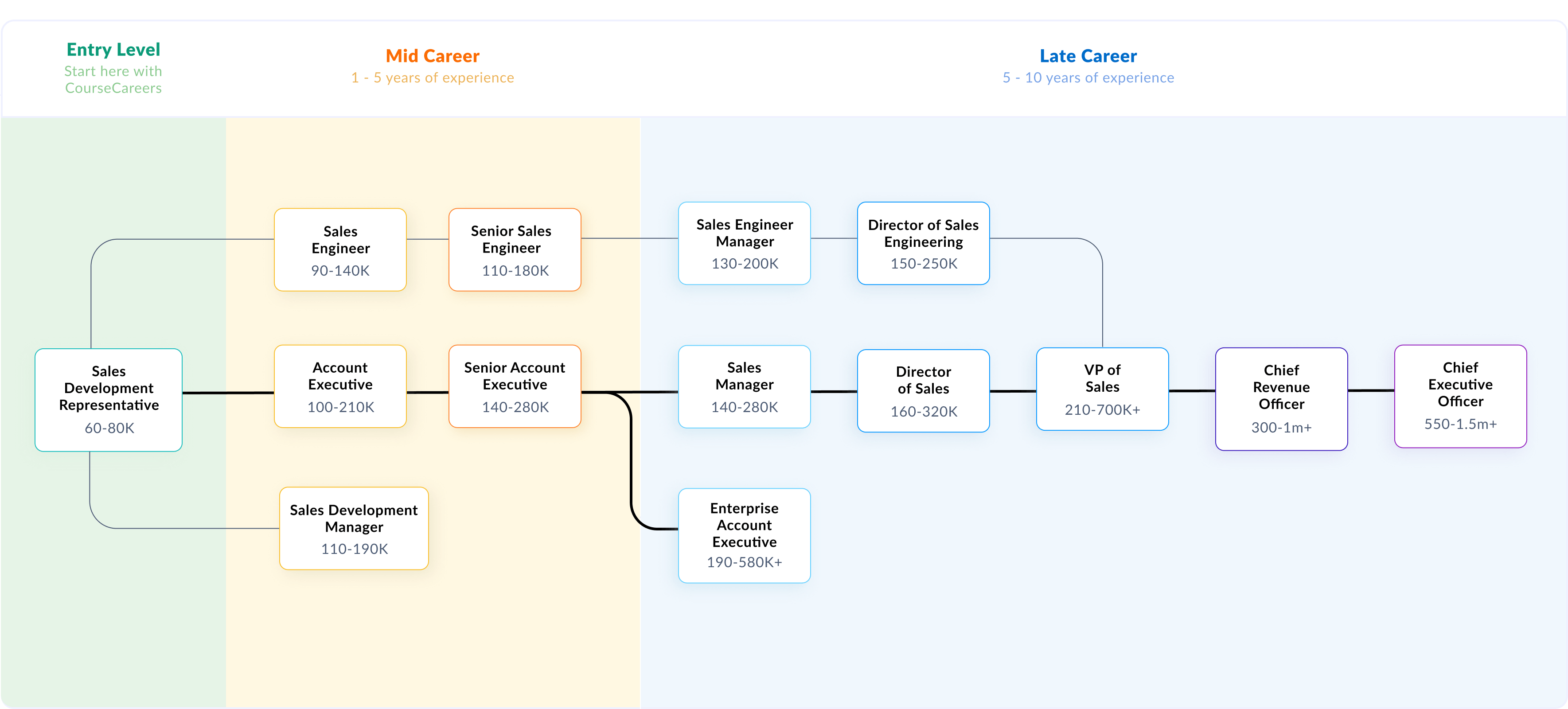
Task: Select the Senior Sales Engineer card
Action: click(515, 249)
